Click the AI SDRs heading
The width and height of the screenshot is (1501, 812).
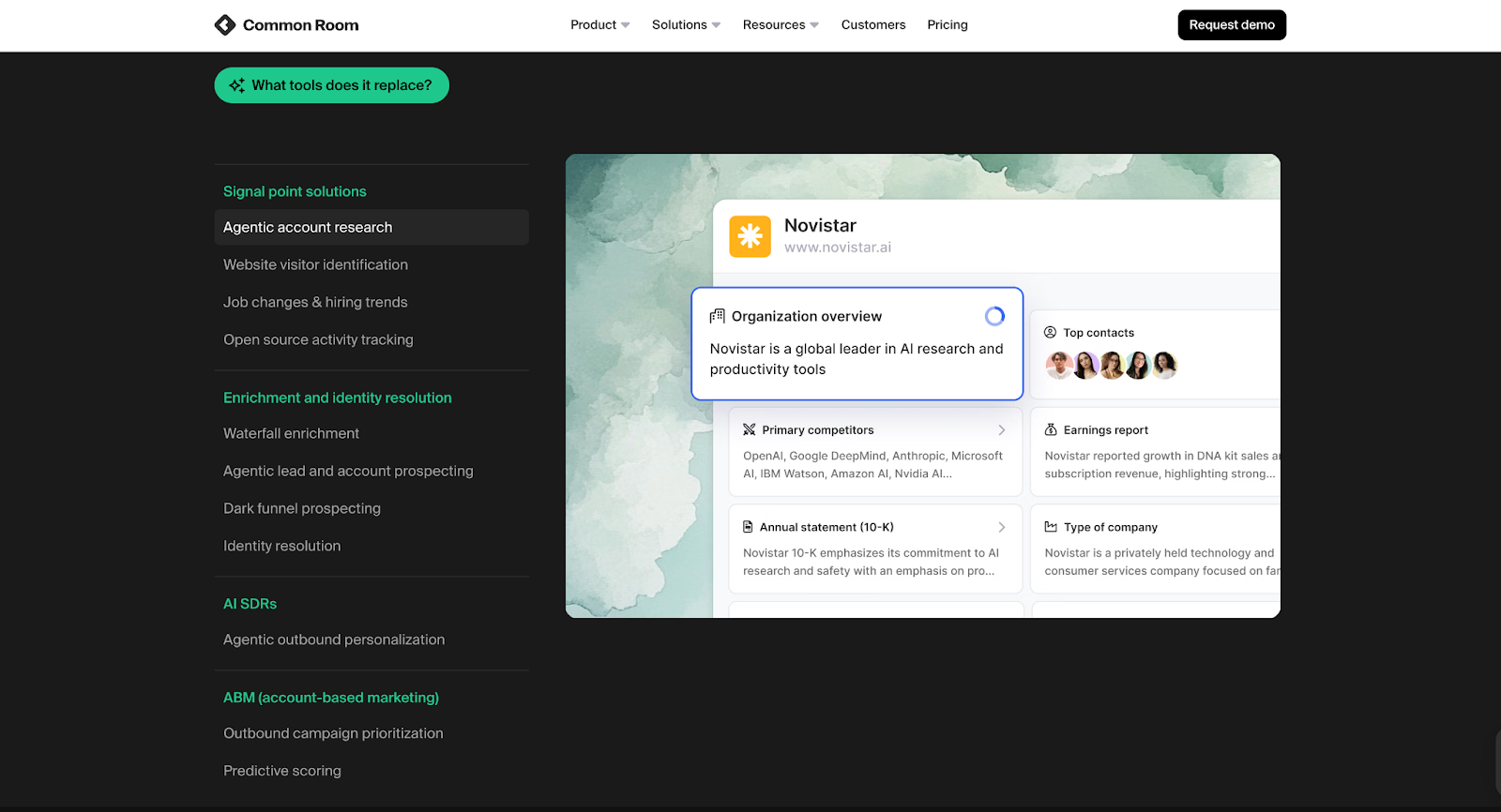[x=250, y=604]
